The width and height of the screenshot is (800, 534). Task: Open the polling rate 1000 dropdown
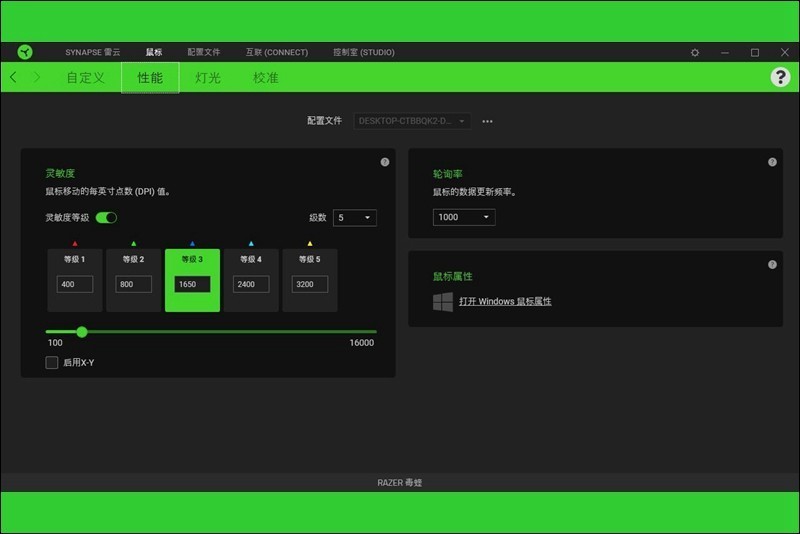click(x=464, y=217)
